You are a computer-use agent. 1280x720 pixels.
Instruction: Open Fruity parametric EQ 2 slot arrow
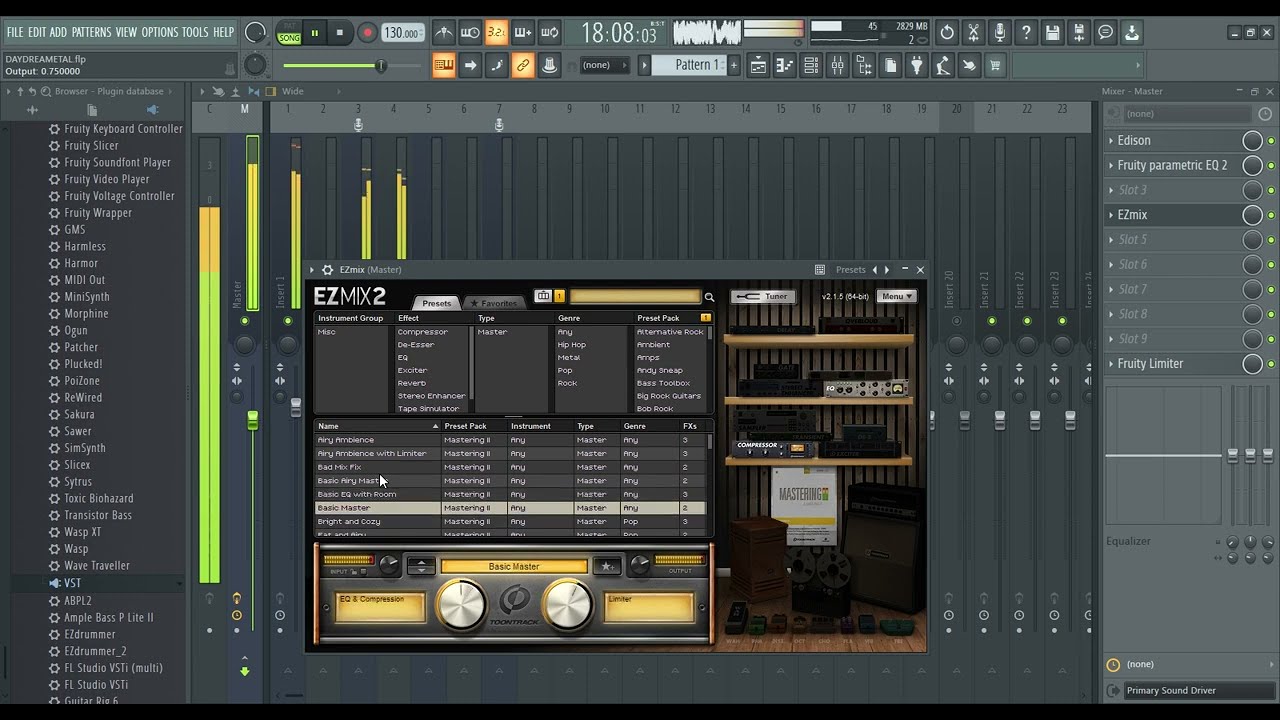click(x=1111, y=166)
